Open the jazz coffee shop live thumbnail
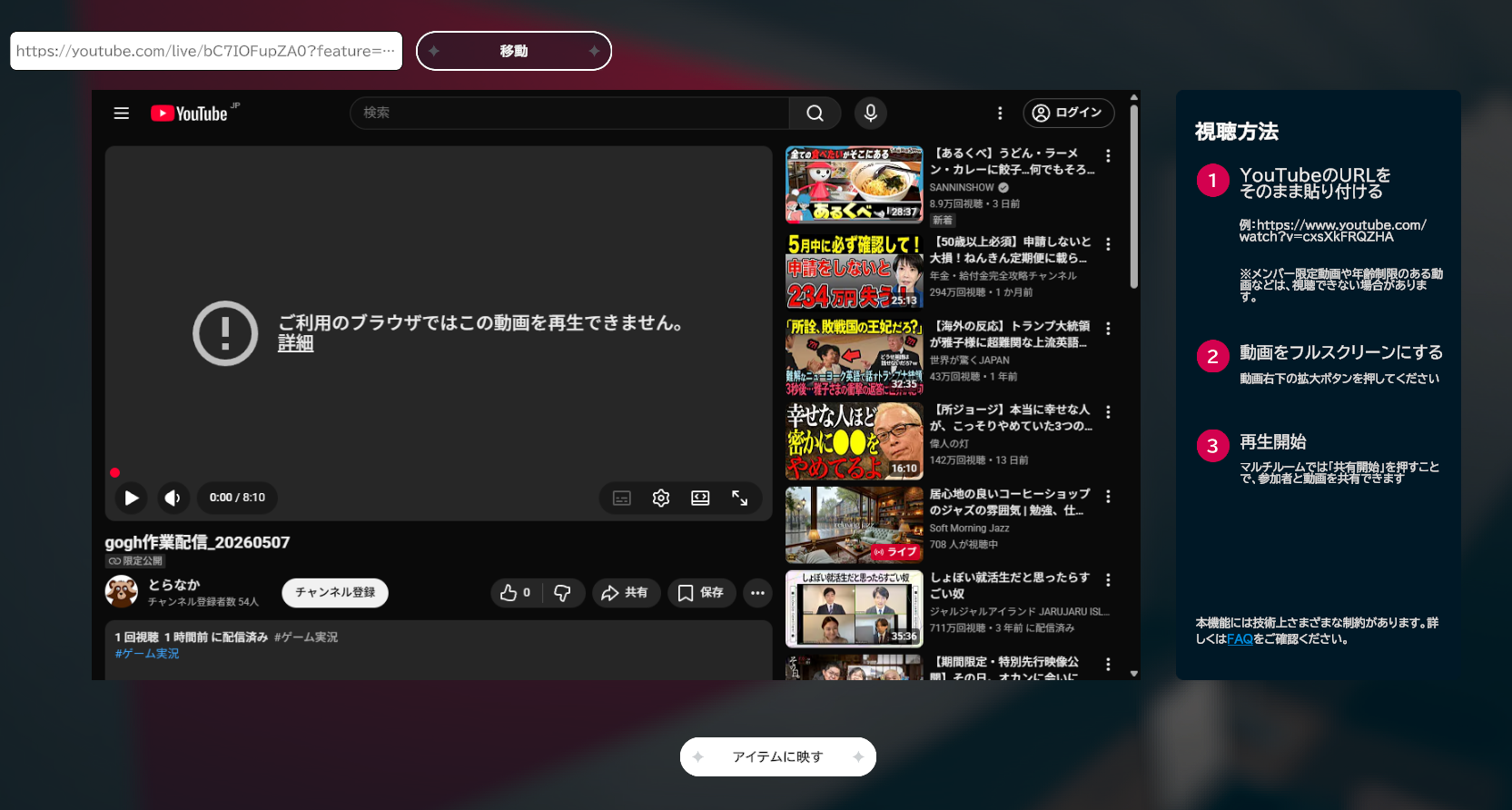Viewport: 1512px width, 810px height. [x=854, y=525]
